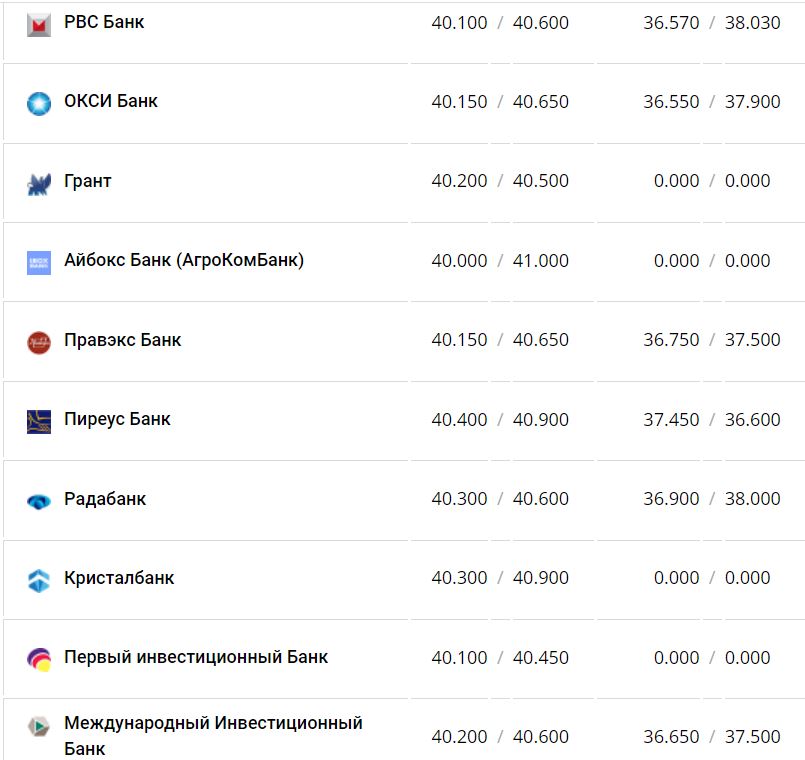Click the Кристалбанк logo icon
This screenshot has width=805, height=760.
39,580
